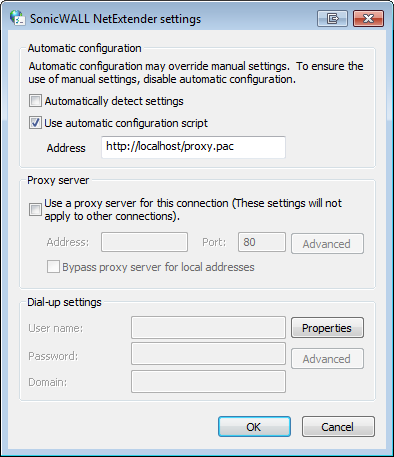The image size is (394, 457).
Task: Click Advanced button in Dial-up settings
Action: [x=327, y=359]
